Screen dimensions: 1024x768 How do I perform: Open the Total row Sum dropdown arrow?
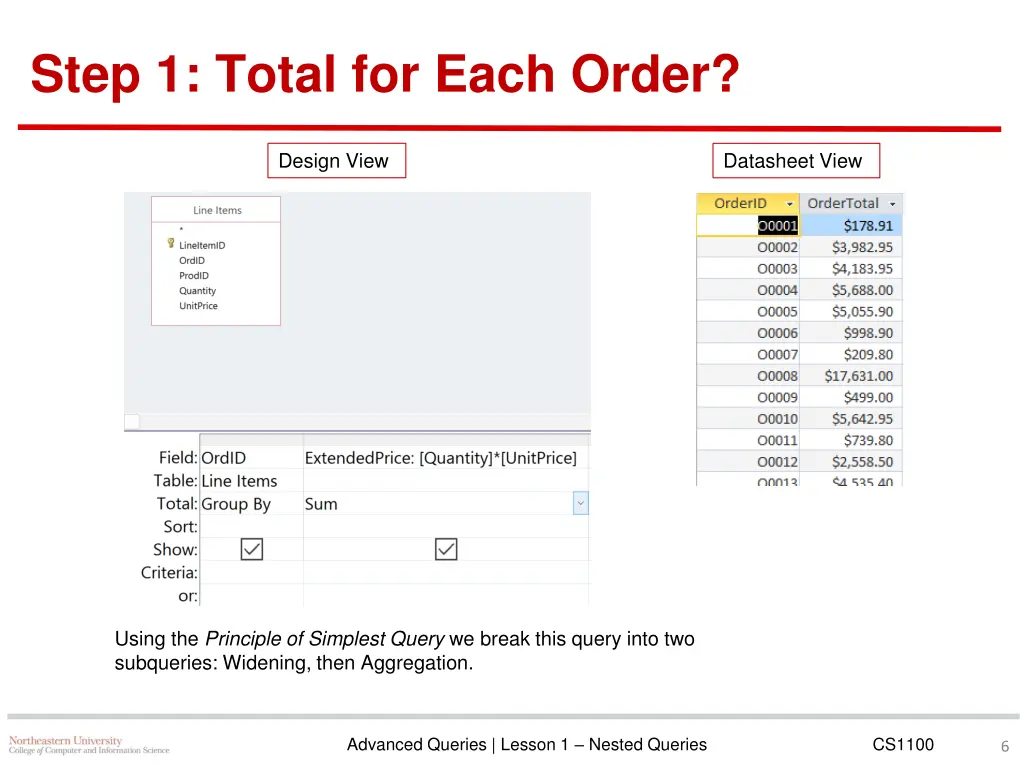coord(581,504)
